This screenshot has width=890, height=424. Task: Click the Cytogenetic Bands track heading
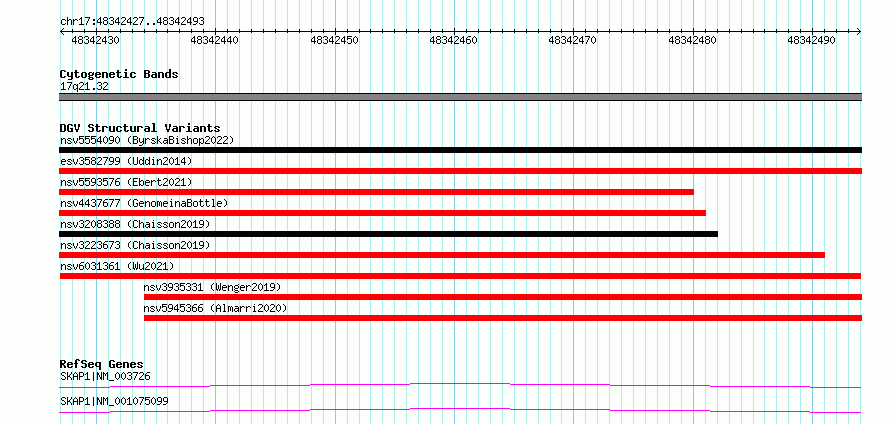click(x=119, y=74)
